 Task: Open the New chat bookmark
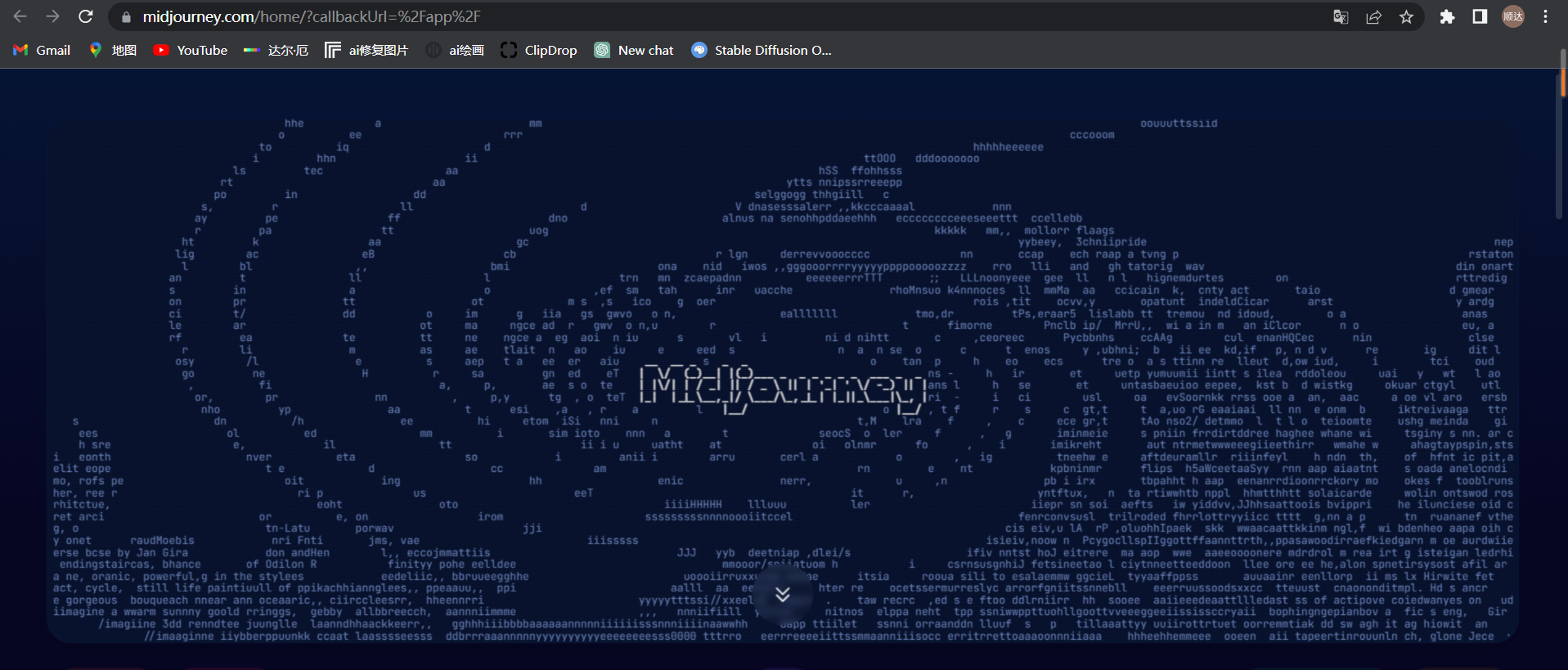pos(634,50)
